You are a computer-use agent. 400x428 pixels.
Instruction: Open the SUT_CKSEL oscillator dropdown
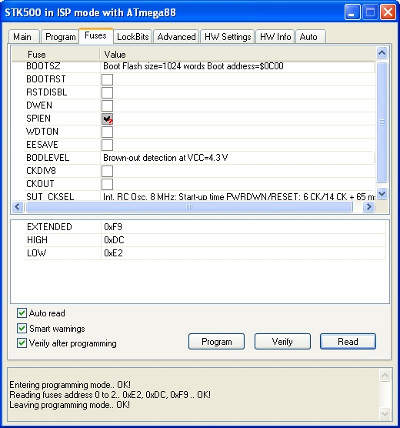click(x=237, y=196)
